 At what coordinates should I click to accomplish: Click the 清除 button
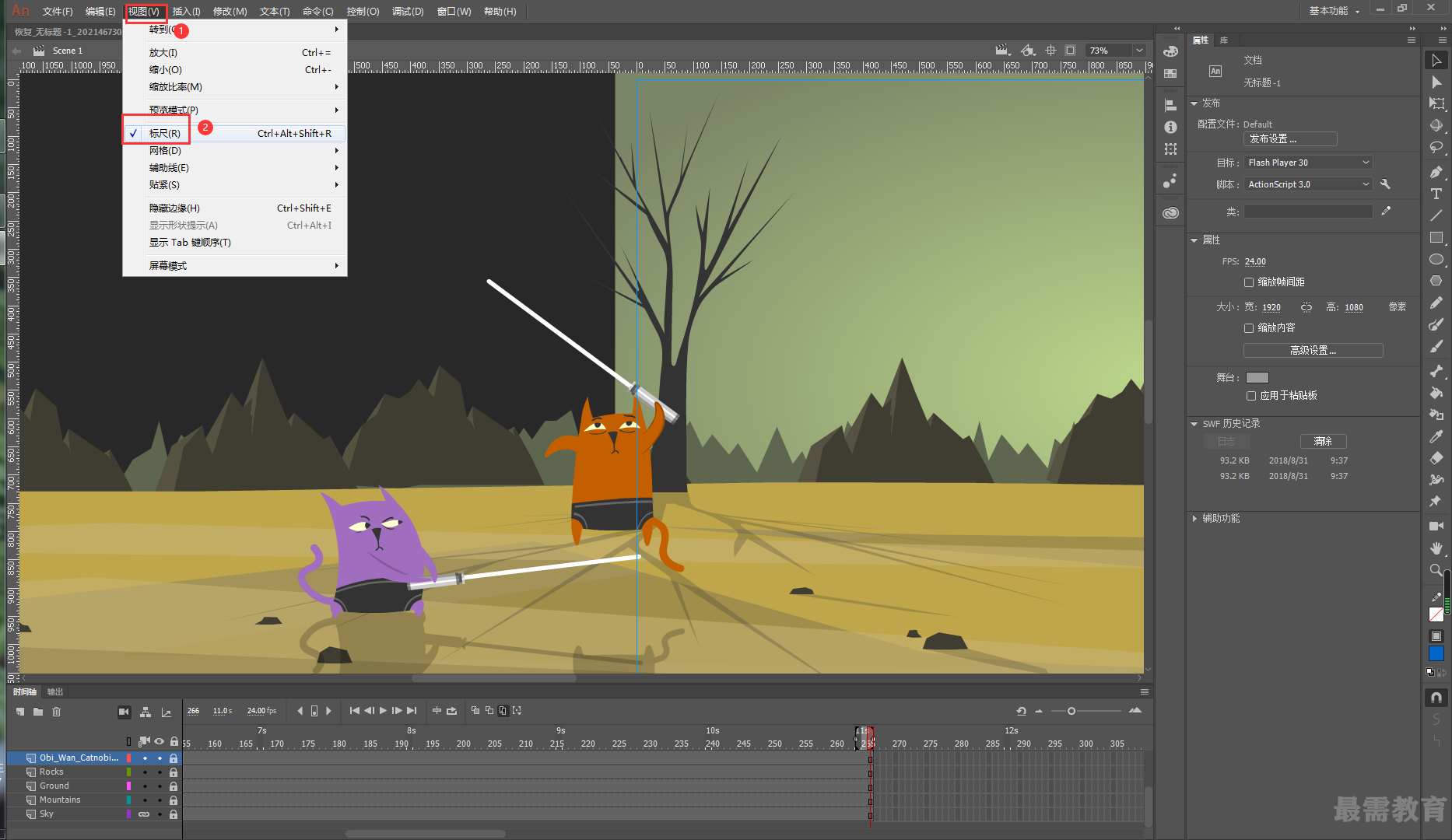(x=1323, y=441)
